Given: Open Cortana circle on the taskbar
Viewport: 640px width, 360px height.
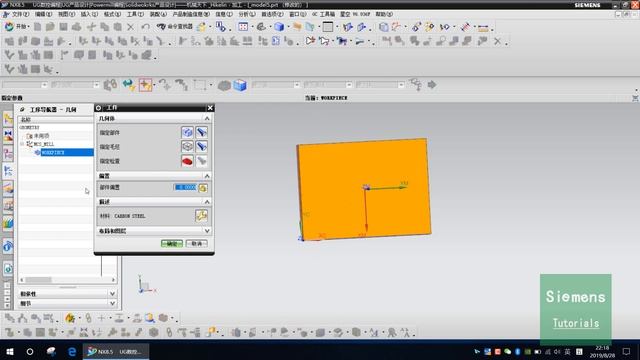Looking at the screenshot, I should (30, 351).
